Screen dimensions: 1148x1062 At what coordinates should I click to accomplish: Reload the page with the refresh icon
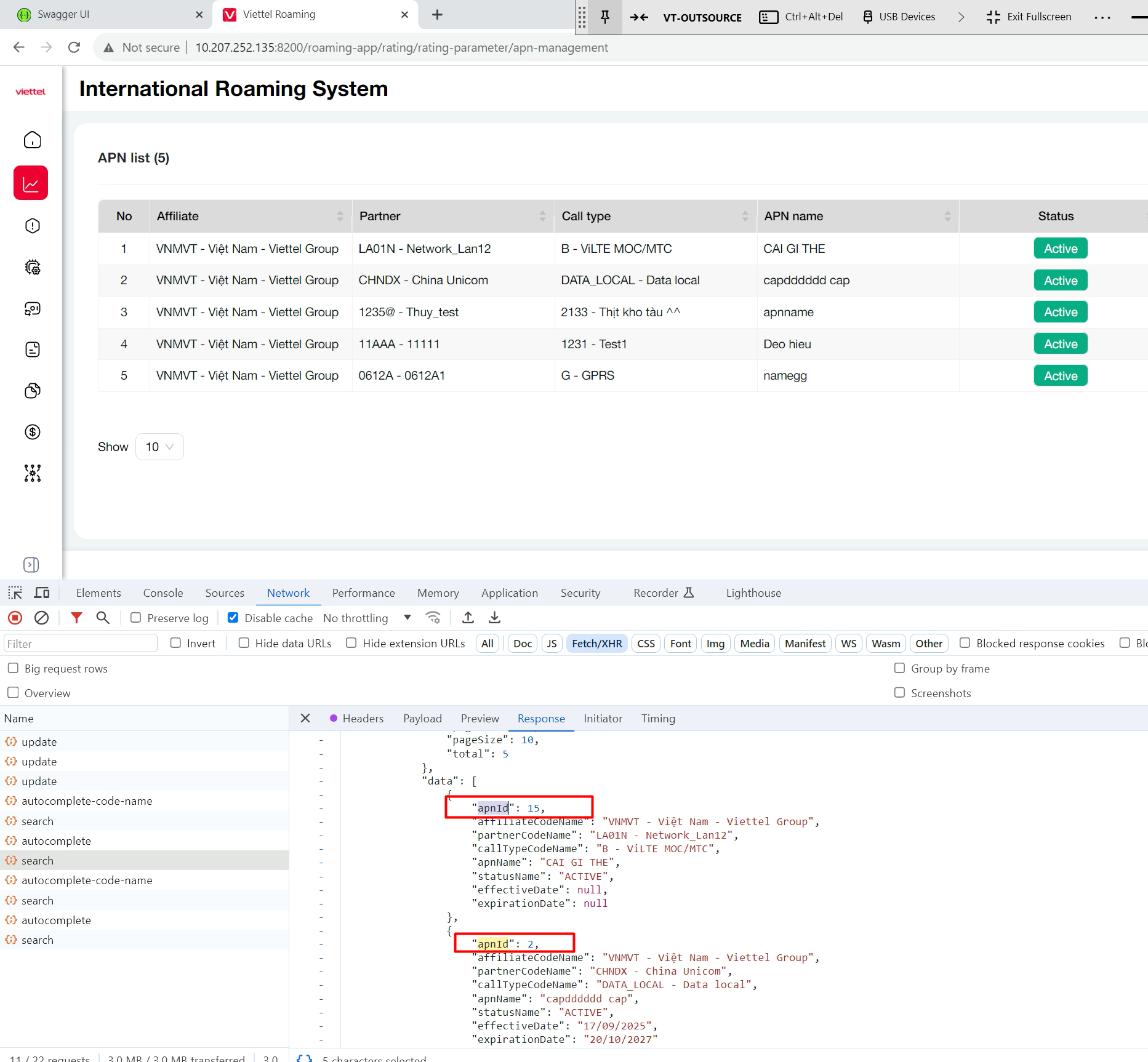pos(74,47)
